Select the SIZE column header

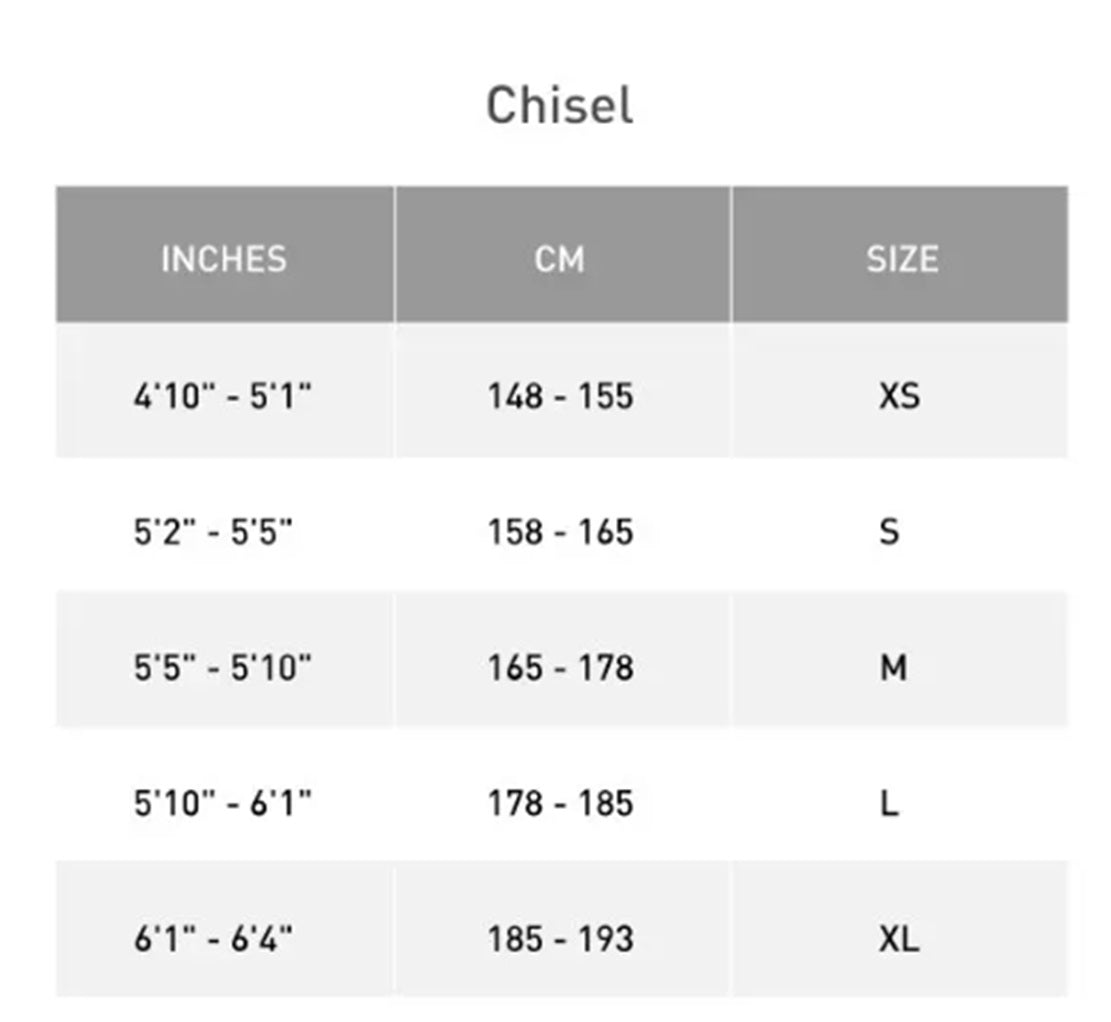pyautogui.click(x=901, y=259)
